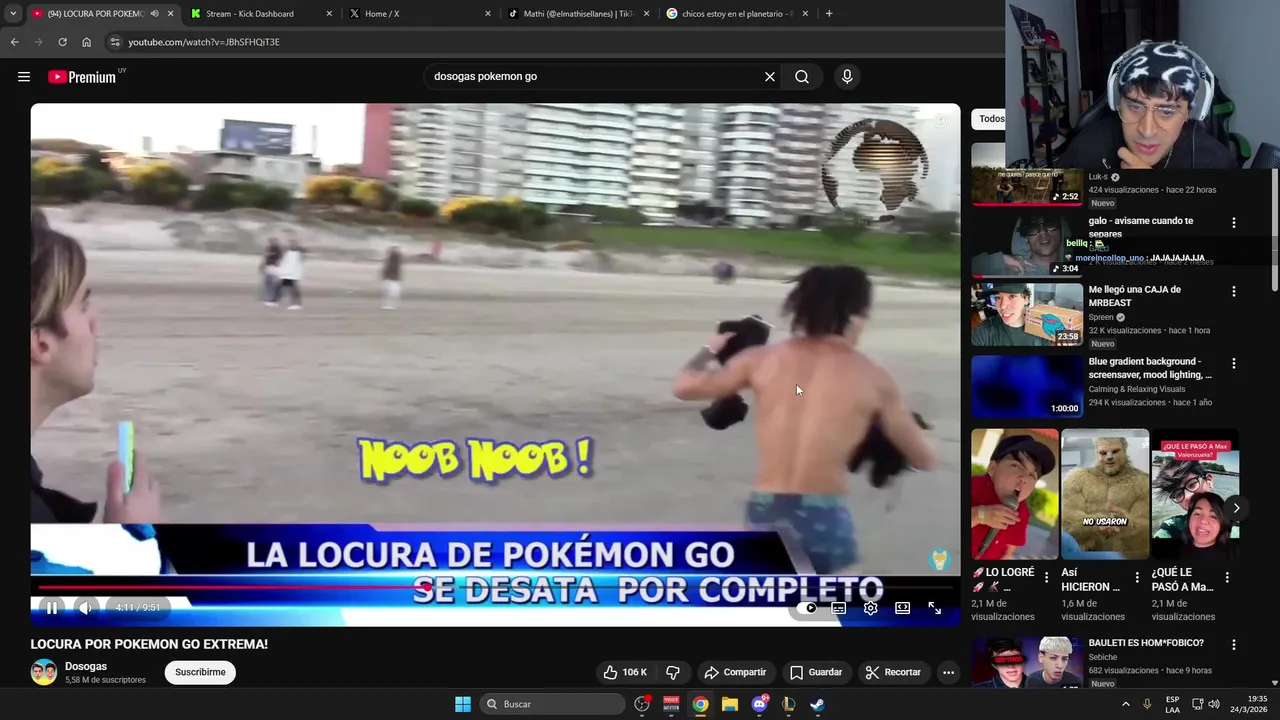Open more actions menu under video
The image size is (1280, 720).
[x=948, y=672]
